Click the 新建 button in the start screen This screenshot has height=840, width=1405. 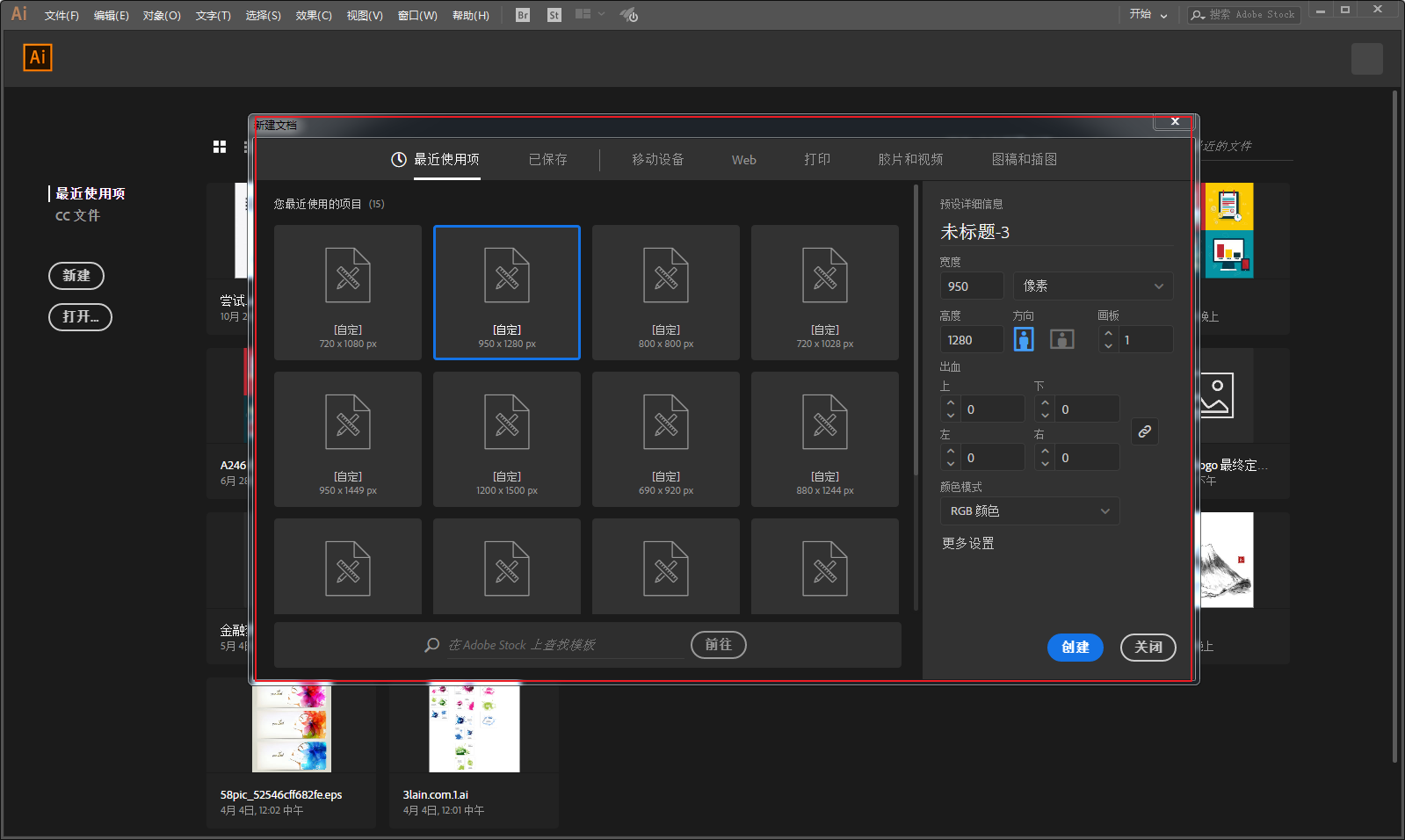point(76,276)
